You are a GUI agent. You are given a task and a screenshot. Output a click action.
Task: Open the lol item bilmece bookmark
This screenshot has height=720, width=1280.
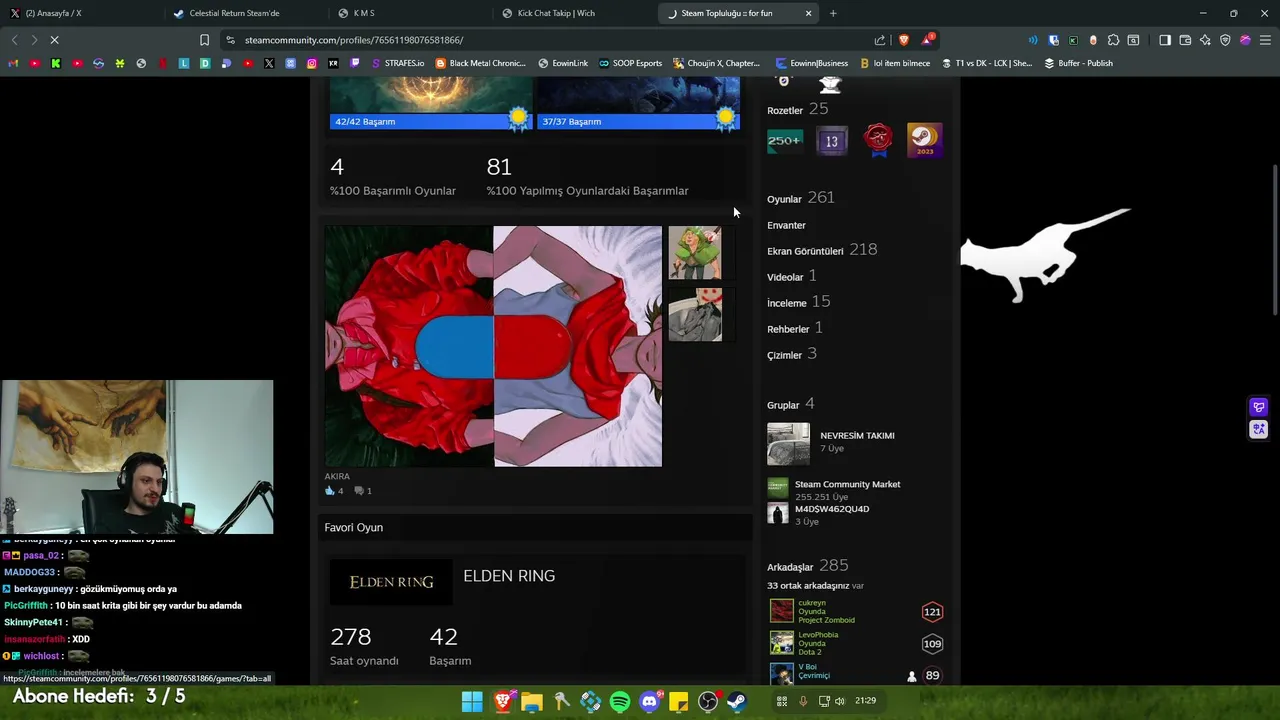point(894,63)
